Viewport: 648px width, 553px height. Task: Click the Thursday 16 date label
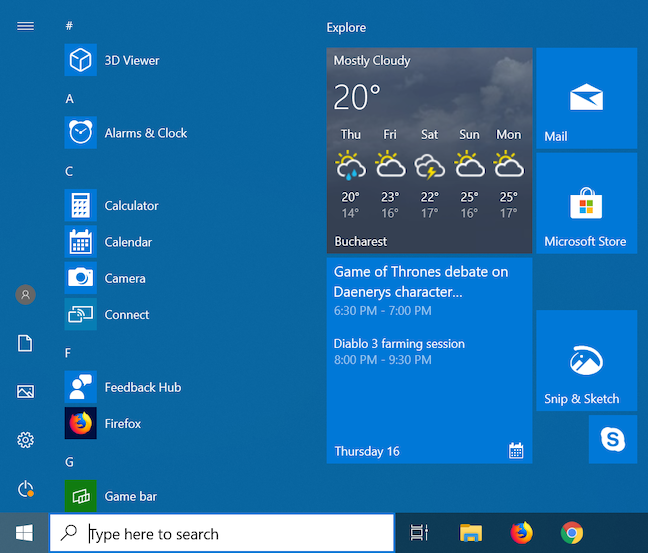pos(367,451)
